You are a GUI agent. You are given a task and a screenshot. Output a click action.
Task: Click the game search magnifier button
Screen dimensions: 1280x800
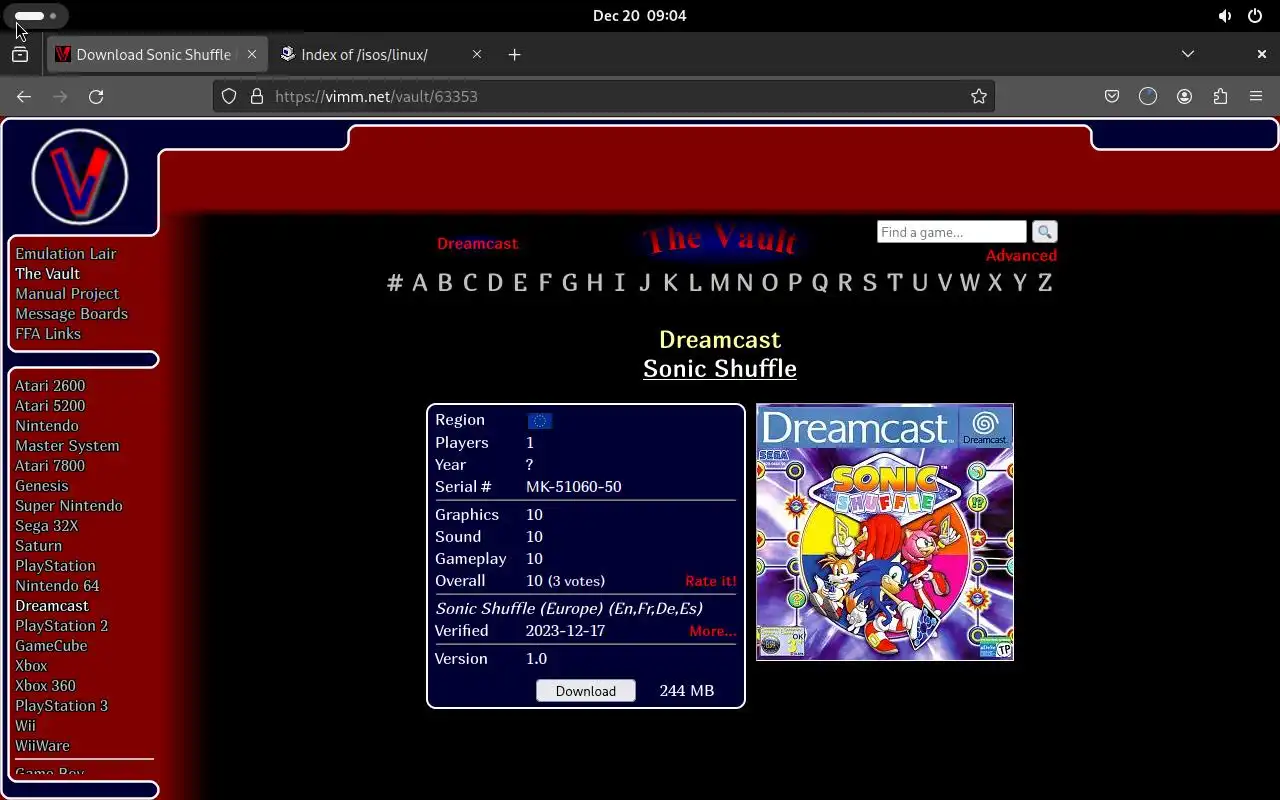[x=1044, y=232]
